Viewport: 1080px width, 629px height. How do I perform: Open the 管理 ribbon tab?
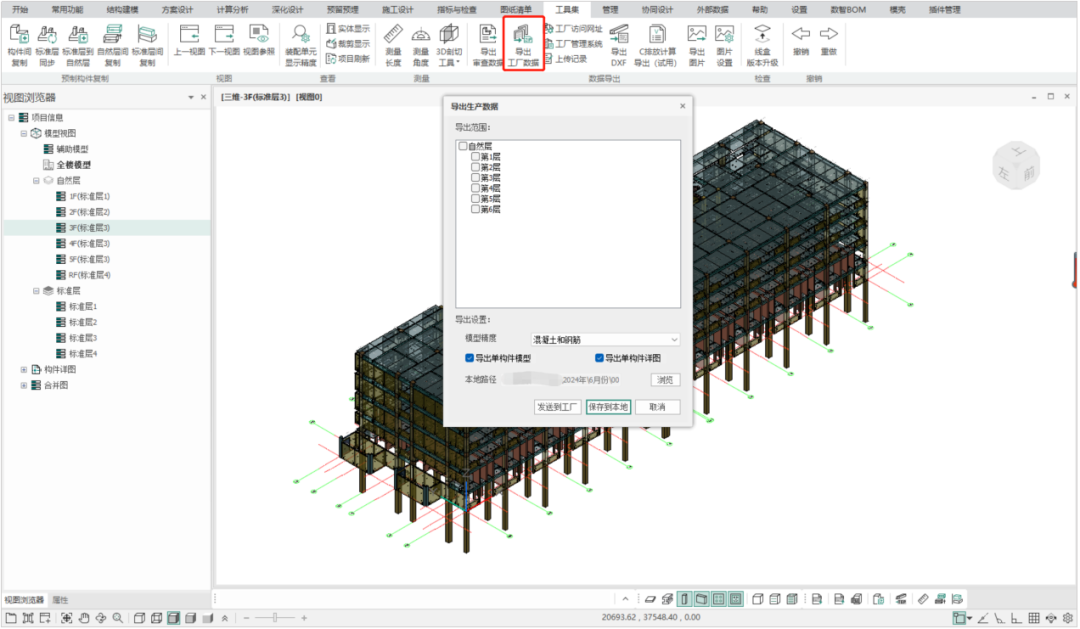[x=610, y=10]
